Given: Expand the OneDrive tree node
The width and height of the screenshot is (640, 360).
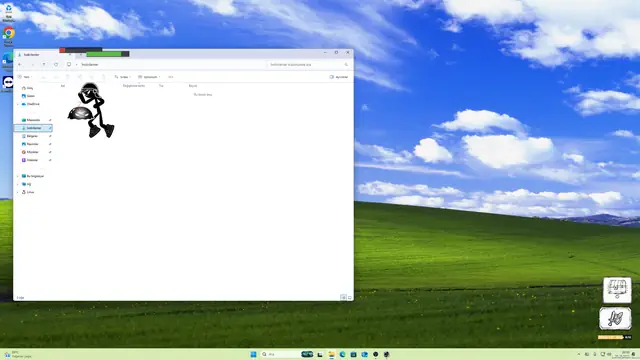Looking at the screenshot, I should [18, 104].
